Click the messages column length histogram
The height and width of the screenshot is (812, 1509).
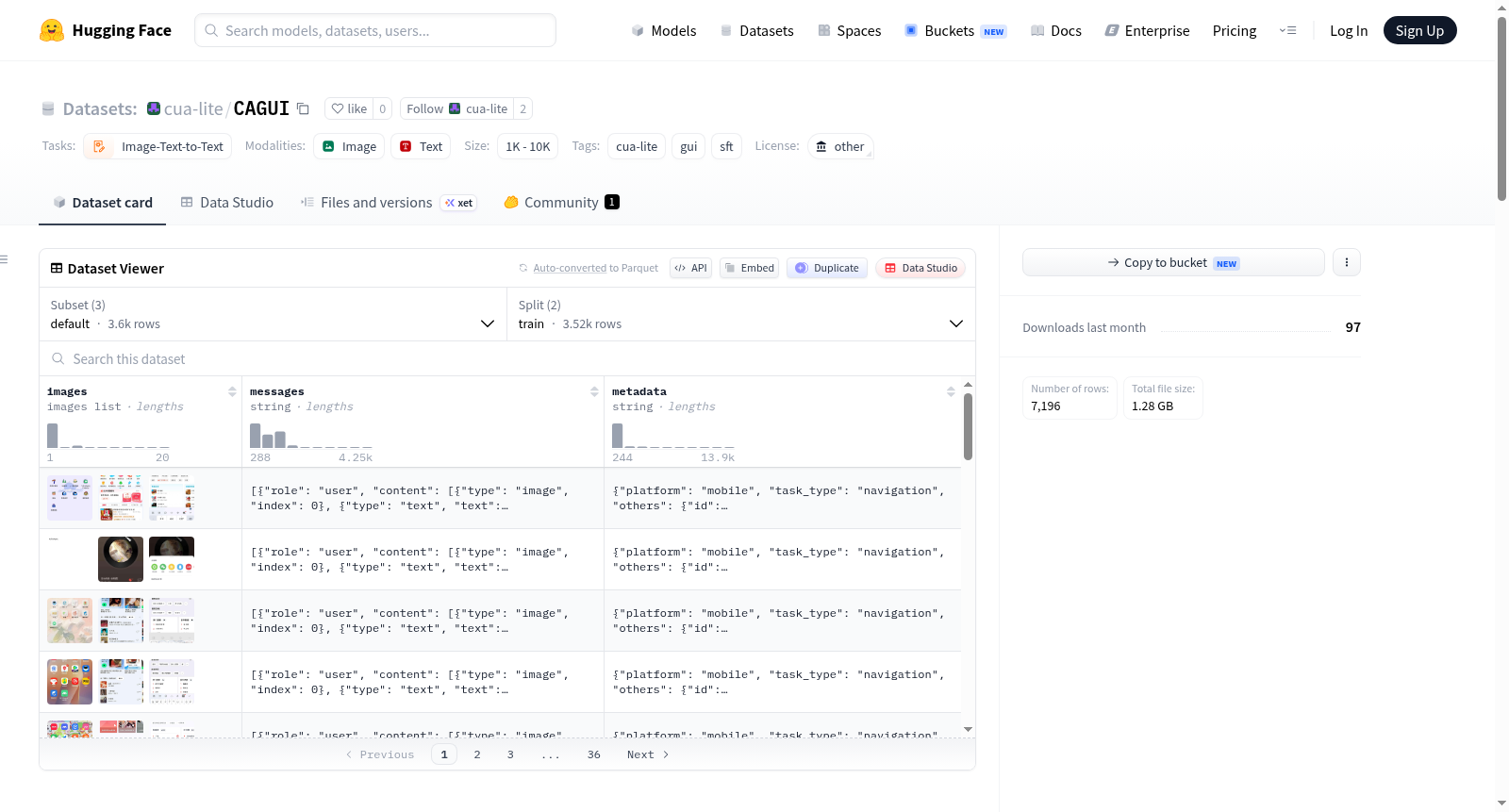311,436
